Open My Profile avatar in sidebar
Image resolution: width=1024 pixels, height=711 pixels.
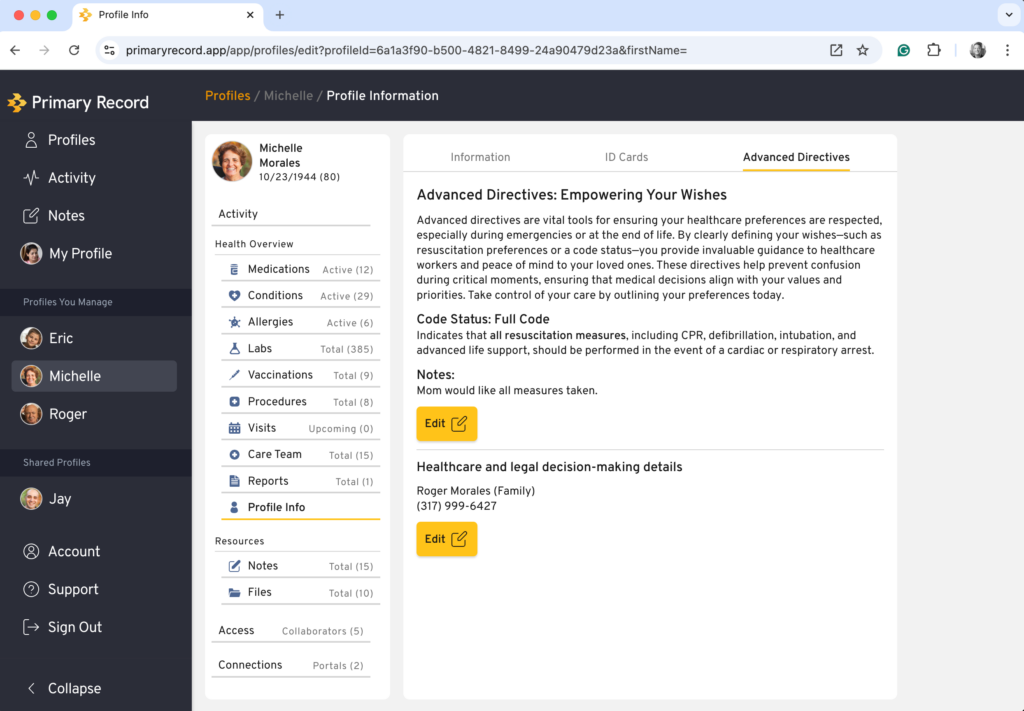(31, 253)
